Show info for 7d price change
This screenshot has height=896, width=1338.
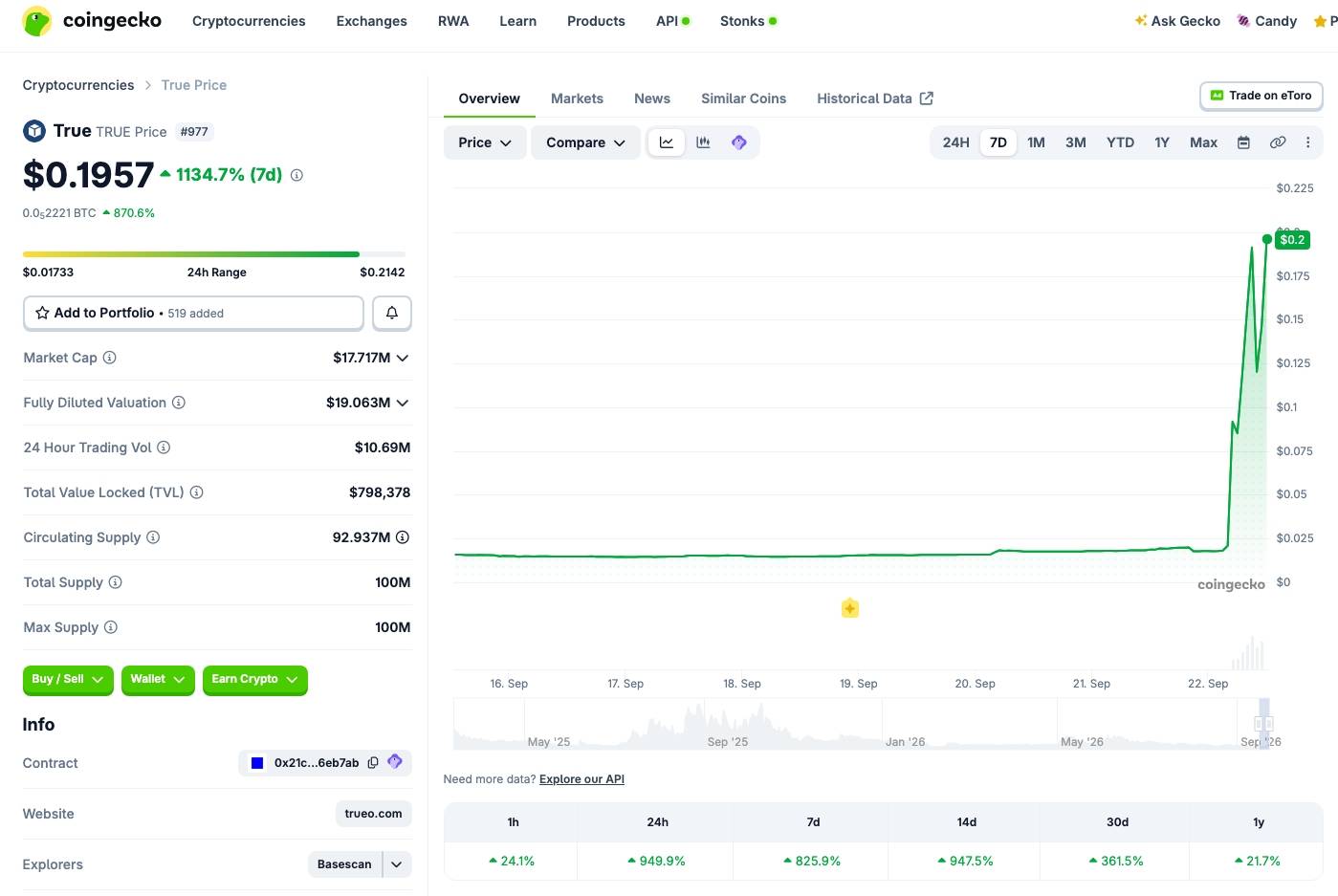[296, 175]
